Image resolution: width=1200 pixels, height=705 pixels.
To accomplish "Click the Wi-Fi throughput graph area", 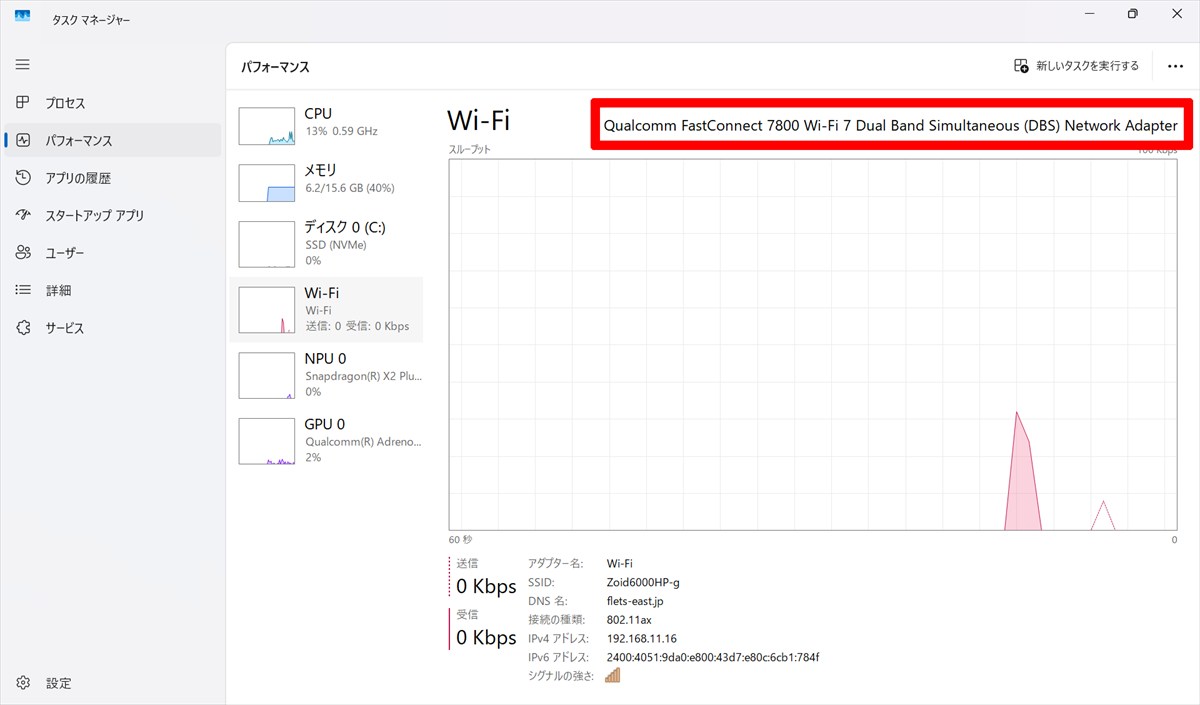I will coord(814,344).
